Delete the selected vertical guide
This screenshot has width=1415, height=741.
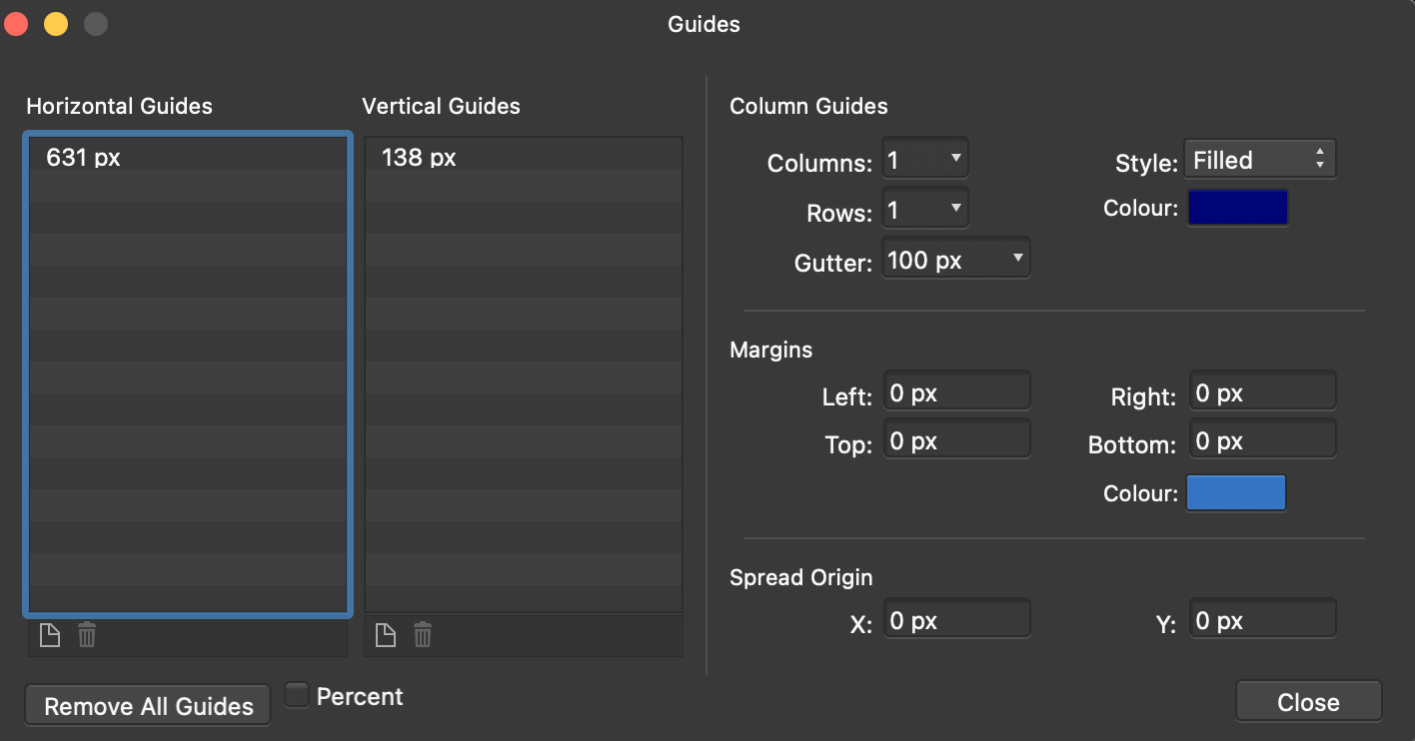coord(423,635)
